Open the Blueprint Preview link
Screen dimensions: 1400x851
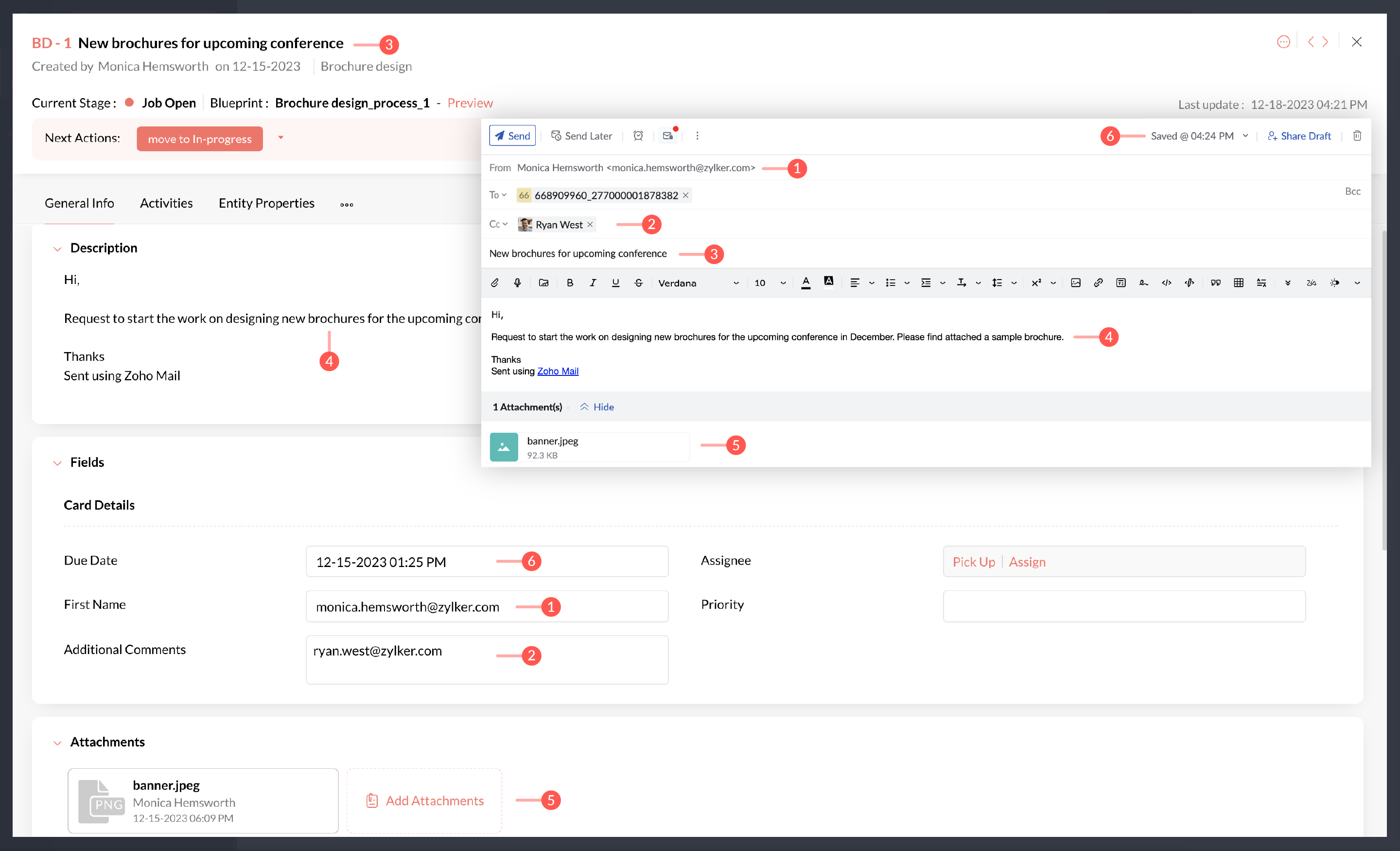[x=470, y=103]
